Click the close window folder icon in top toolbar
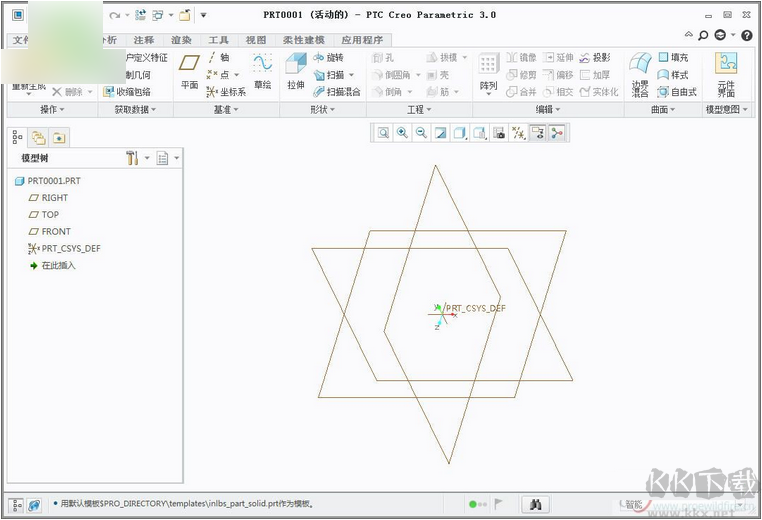 (x=184, y=15)
